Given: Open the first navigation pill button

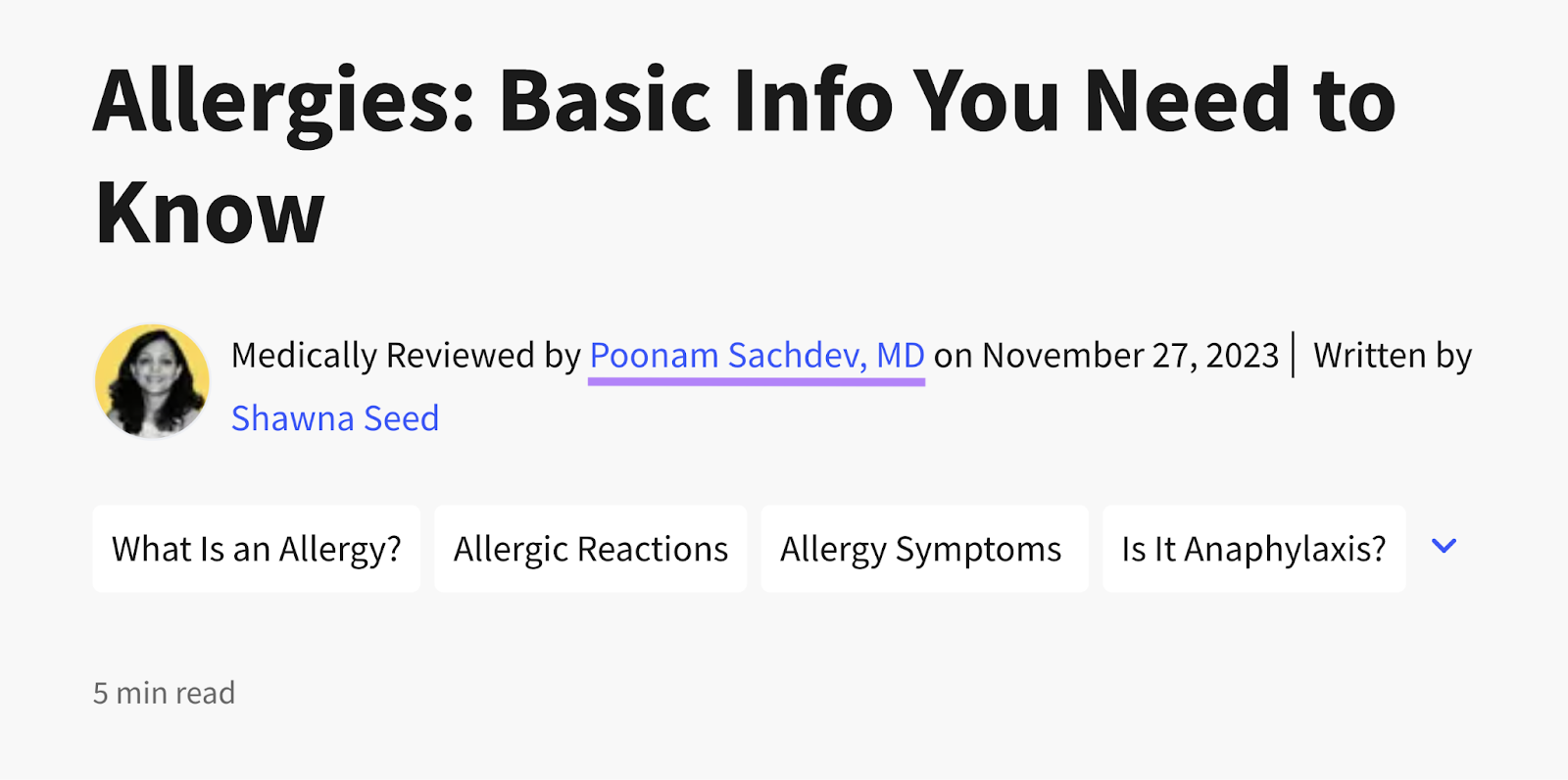Looking at the screenshot, I should coord(255,549).
